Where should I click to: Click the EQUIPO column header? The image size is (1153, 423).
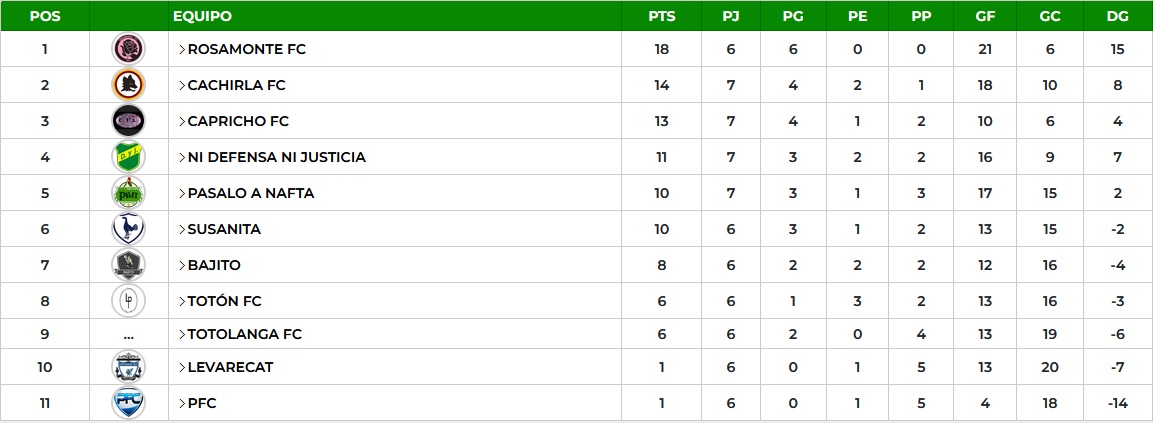pos(202,16)
